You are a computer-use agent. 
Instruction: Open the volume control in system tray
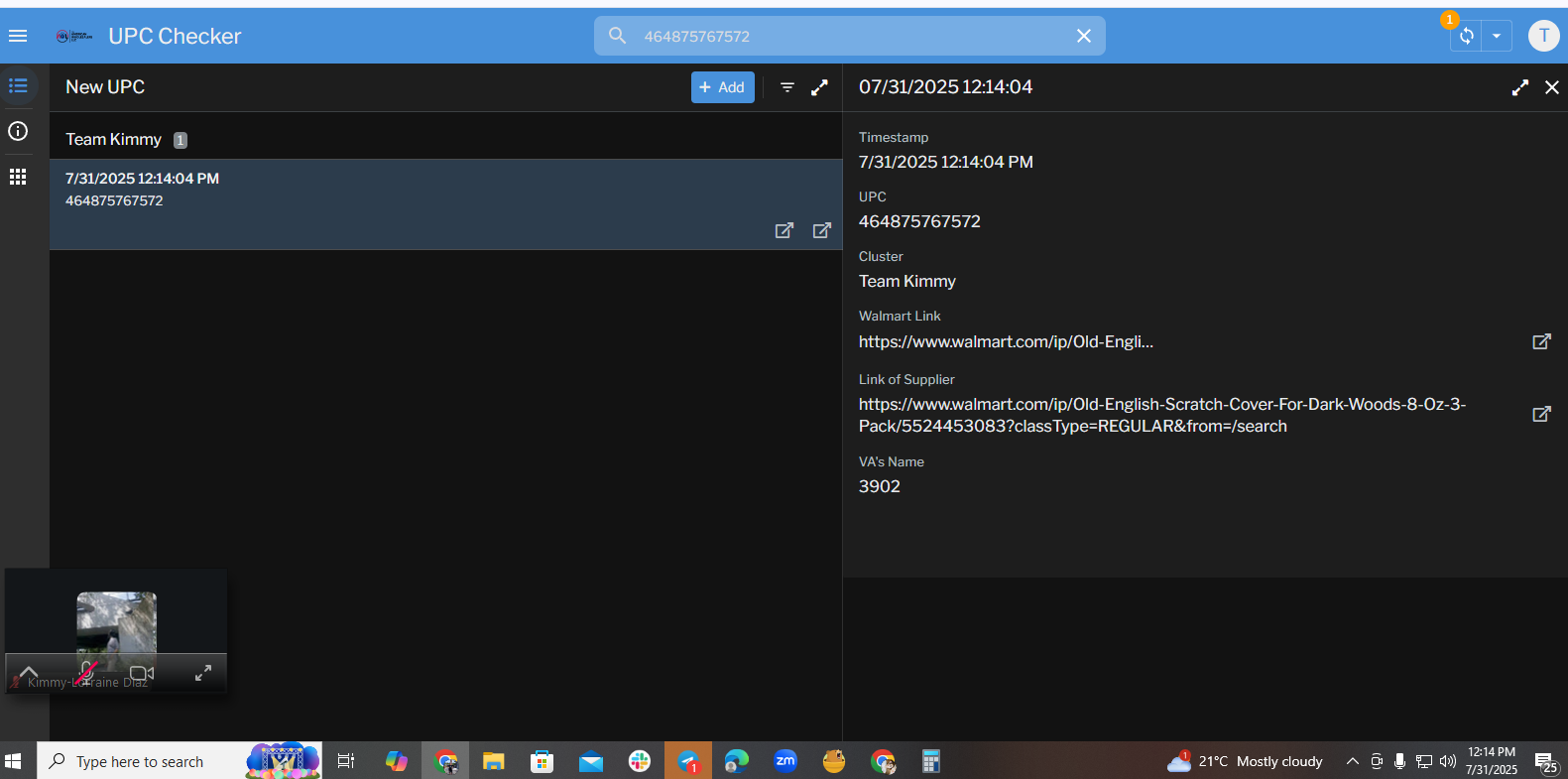pyautogui.click(x=1448, y=761)
